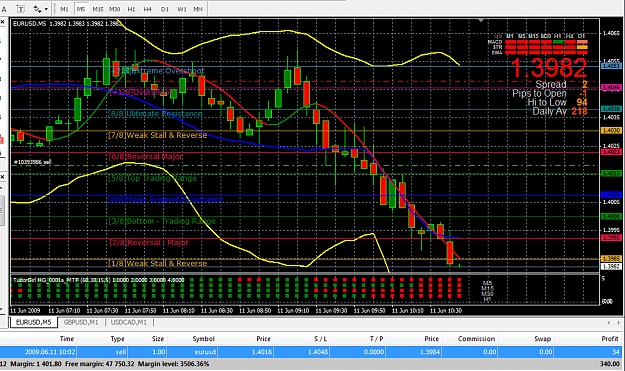625x371 pixels.
Task: Sort trades by S / L column
Action: pos(302,339)
